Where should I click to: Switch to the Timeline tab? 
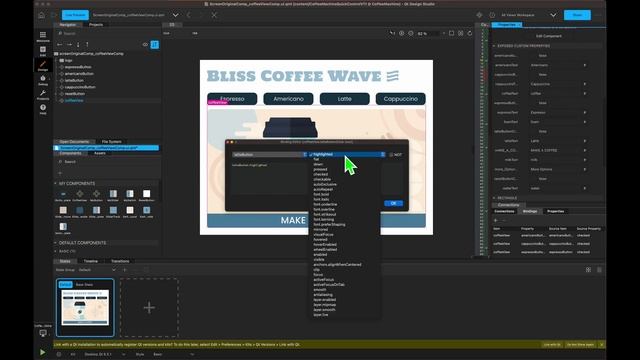coord(91,261)
